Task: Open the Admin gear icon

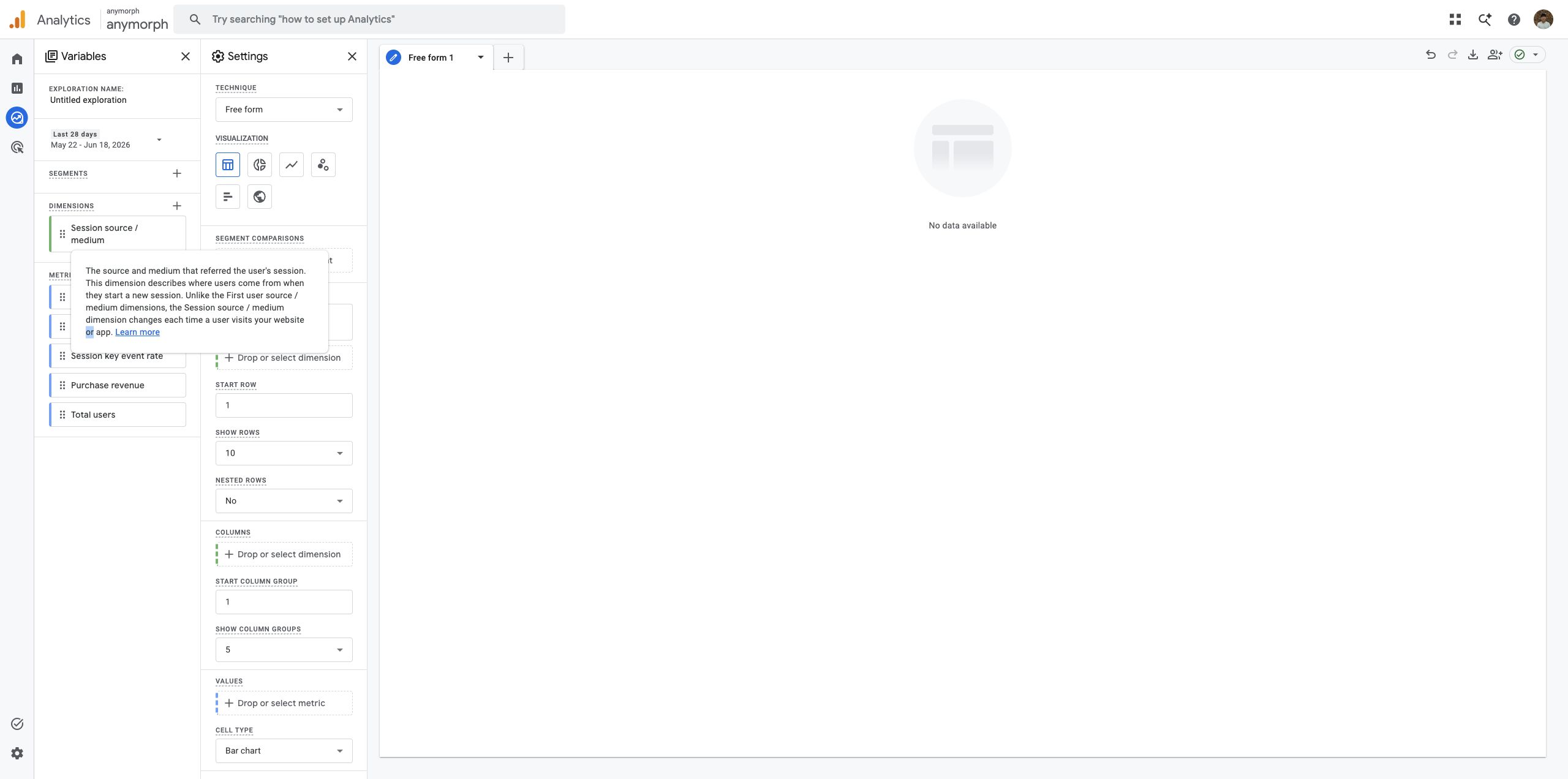Action: 17,753
